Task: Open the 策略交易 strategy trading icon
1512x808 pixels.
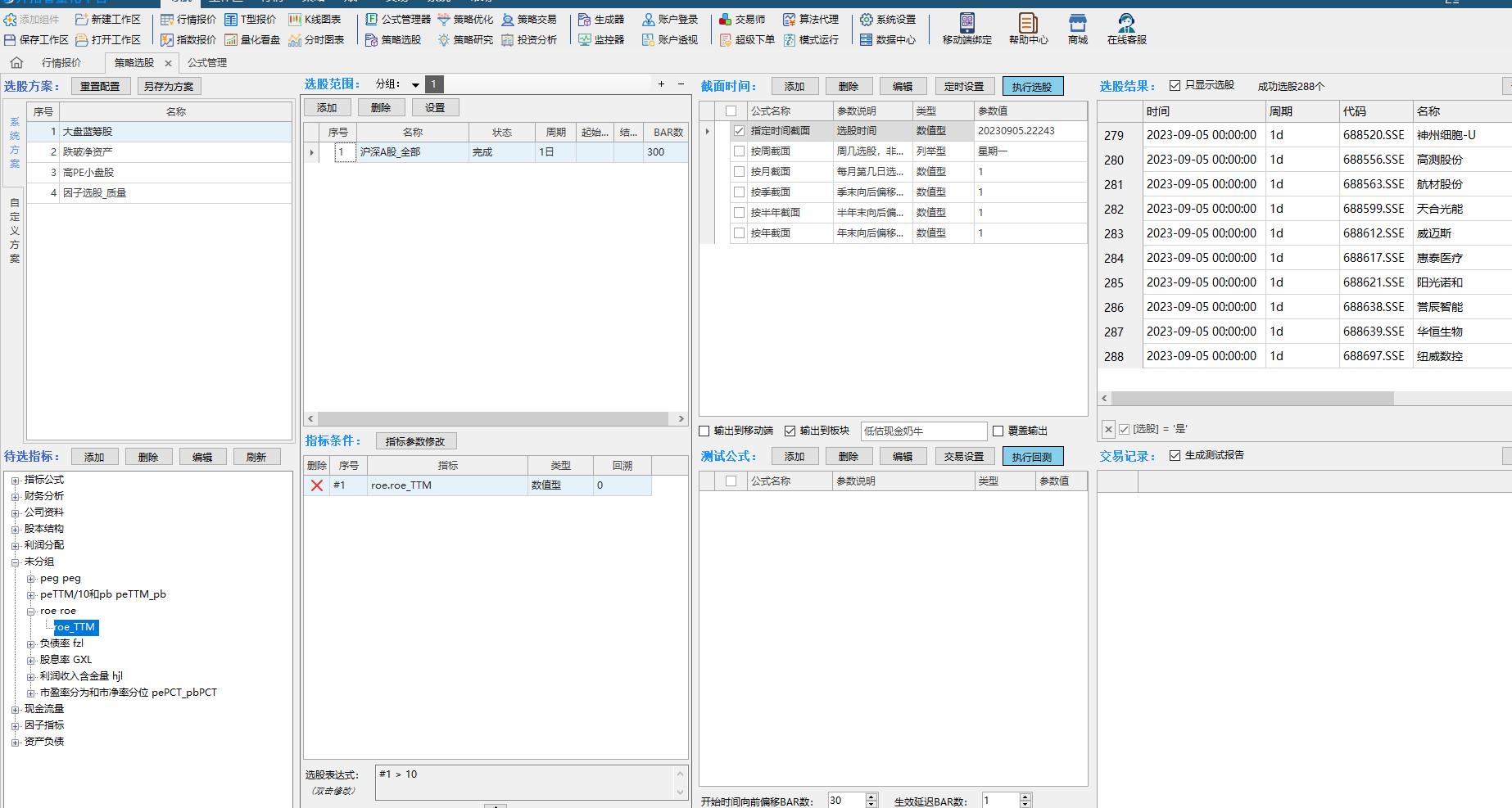Action: pos(508,20)
